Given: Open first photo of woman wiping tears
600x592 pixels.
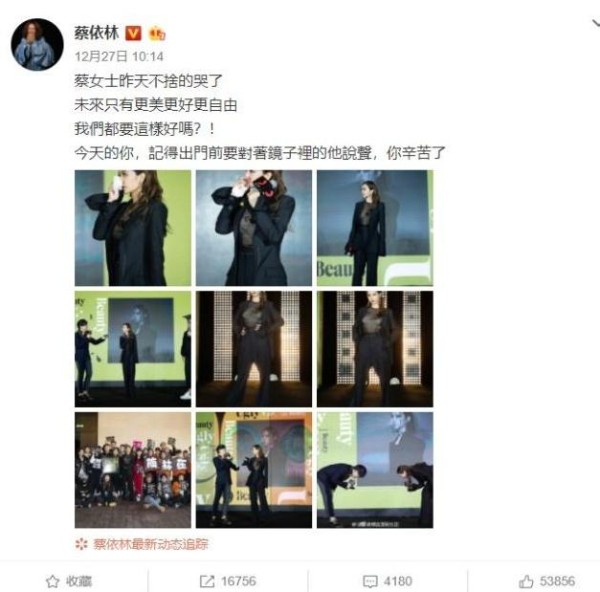Looking at the screenshot, I should click(133, 228).
